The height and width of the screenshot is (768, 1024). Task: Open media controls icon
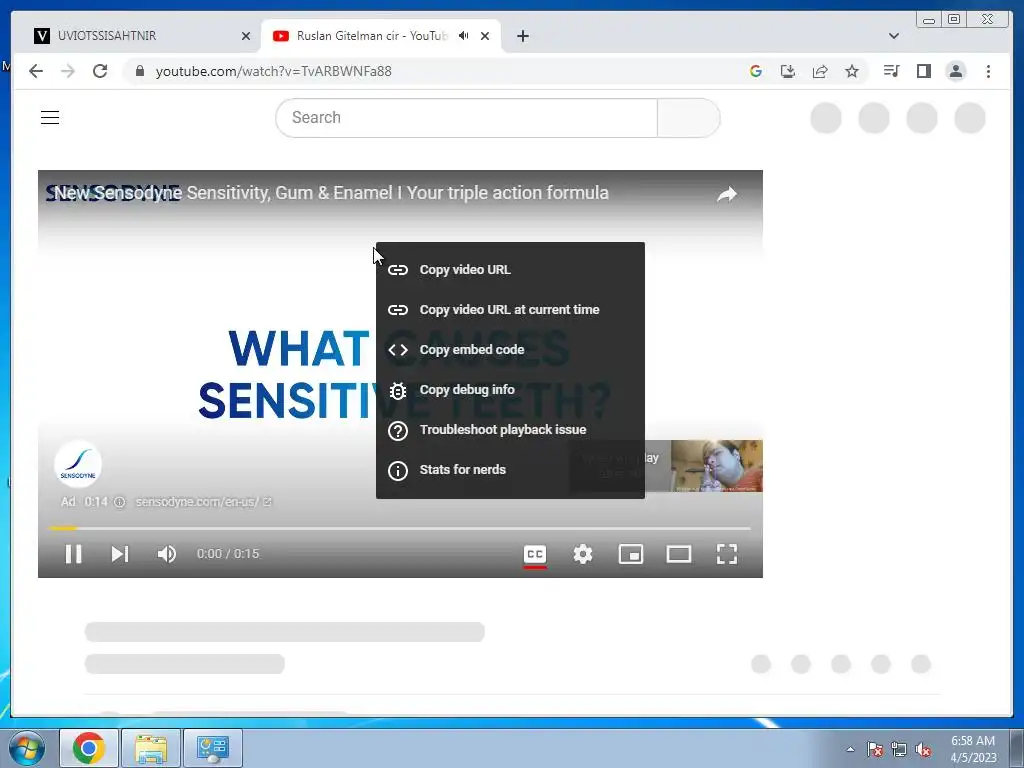pyautogui.click(x=891, y=71)
